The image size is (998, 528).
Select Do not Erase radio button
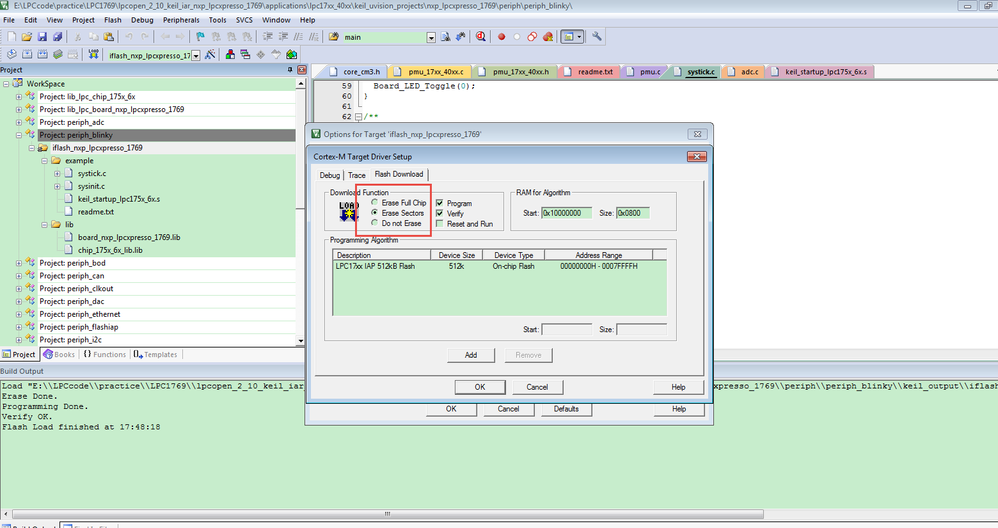[x=374, y=223]
